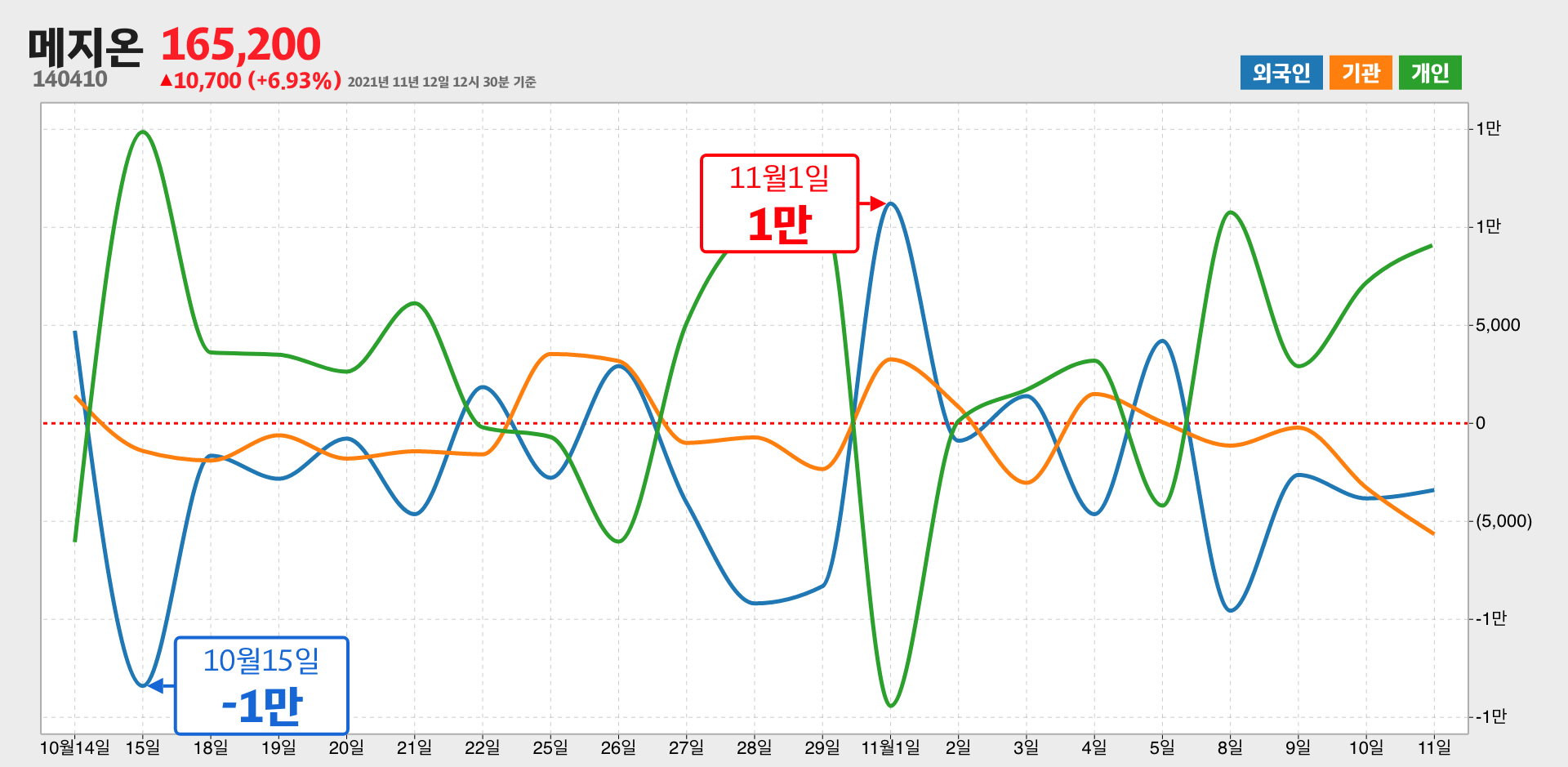This screenshot has height=767, width=1568.
Task: Click the blue line trough at 15일
Action: point(143,685)
